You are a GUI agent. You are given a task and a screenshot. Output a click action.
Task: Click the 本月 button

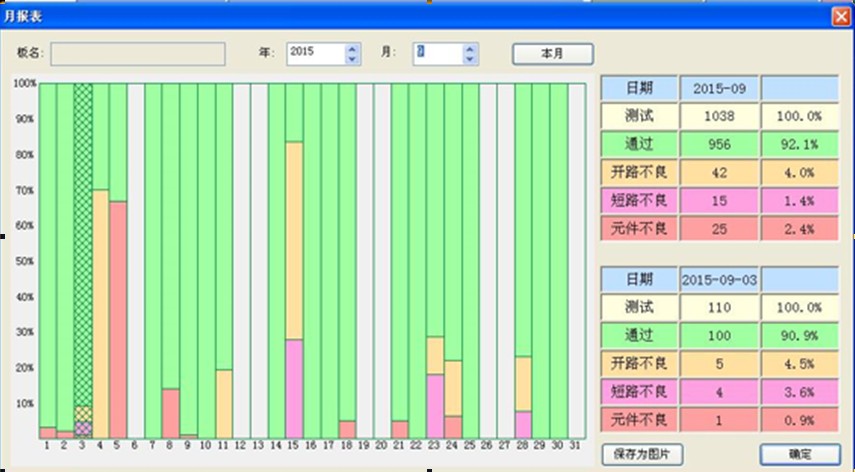click(x=553, y=53)
